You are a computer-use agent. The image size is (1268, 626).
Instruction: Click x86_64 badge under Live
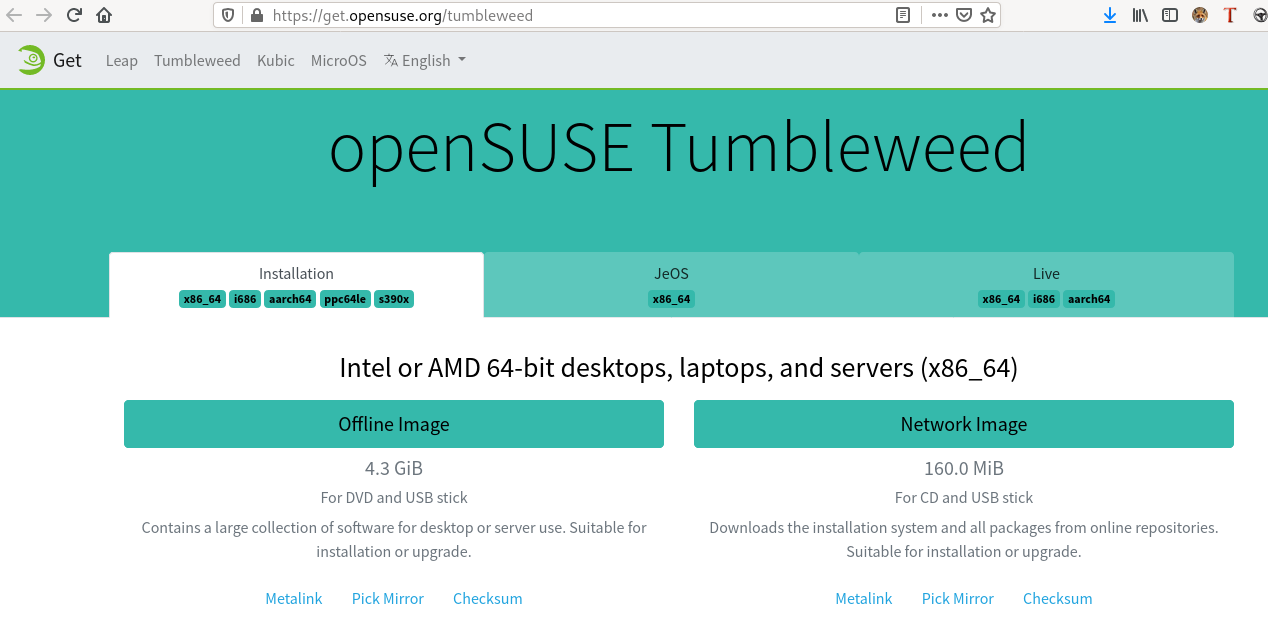click(1002, 299)
